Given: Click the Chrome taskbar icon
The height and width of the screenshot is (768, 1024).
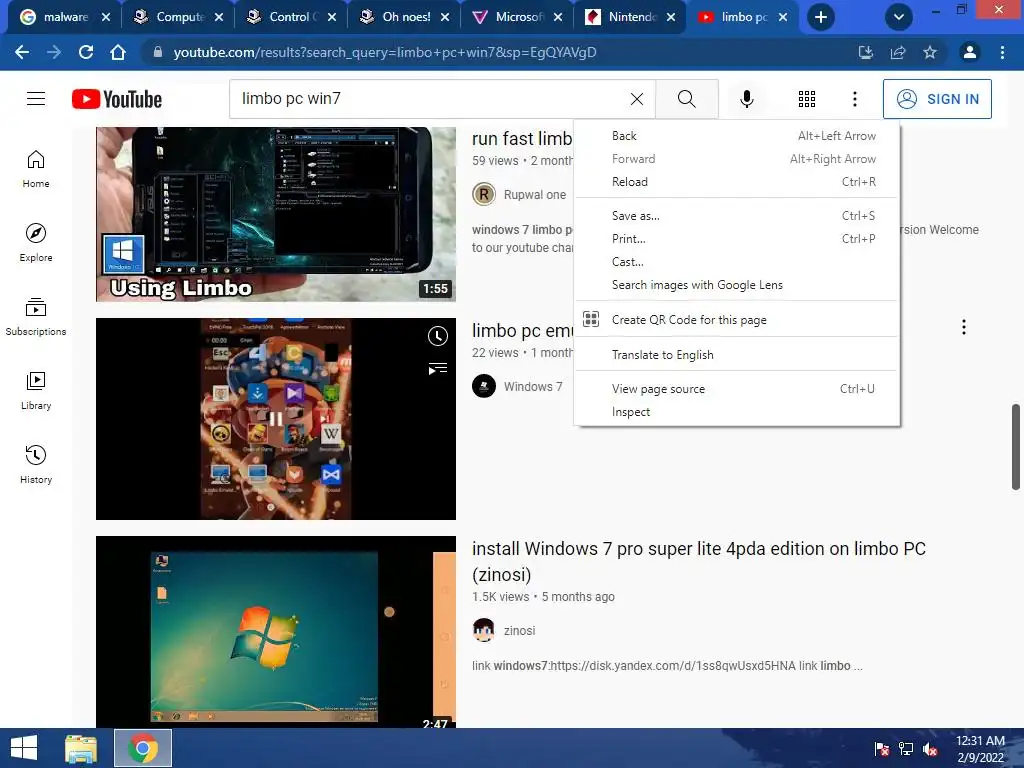Looking at the screenshot, I should pos(142,748).
